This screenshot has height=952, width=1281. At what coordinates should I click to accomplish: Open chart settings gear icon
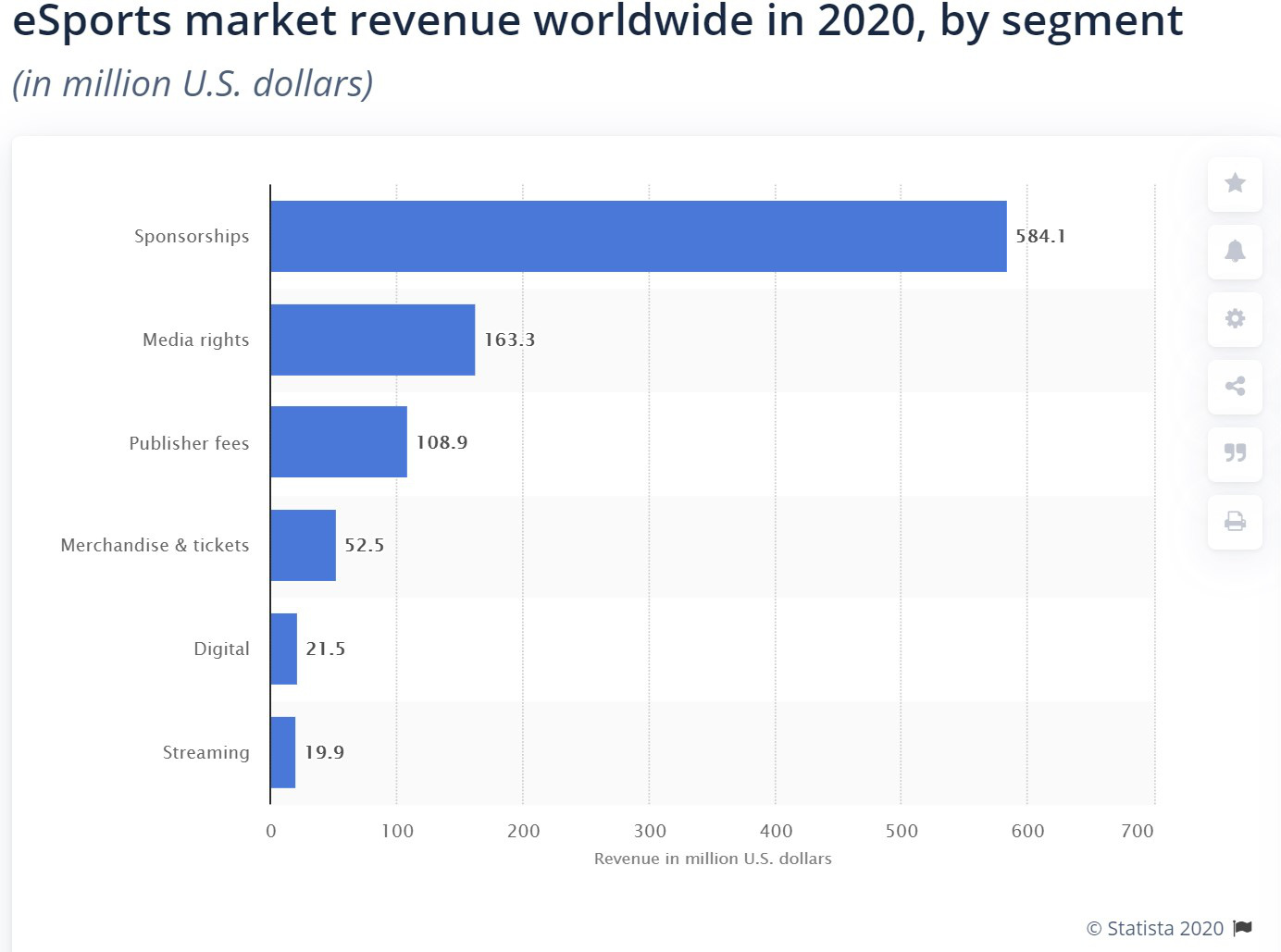tap(1235, 318)
